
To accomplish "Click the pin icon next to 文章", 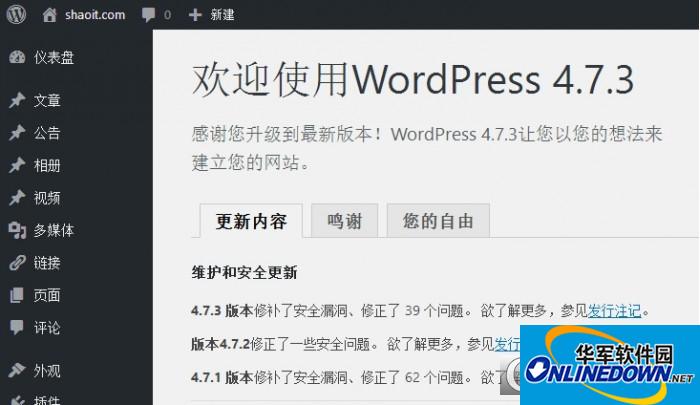I will tap(17, 100).
